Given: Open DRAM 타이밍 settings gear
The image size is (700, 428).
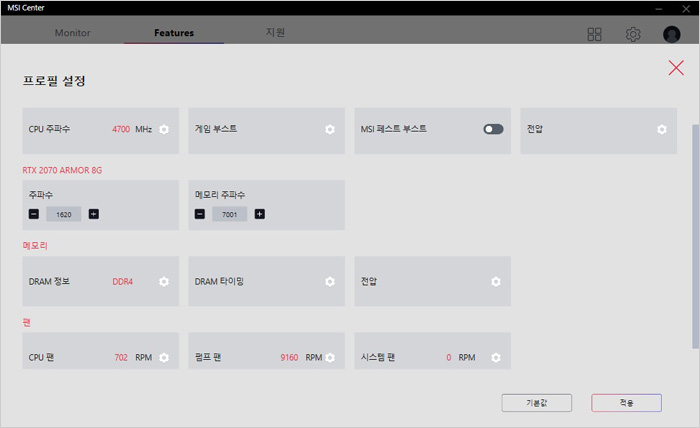Looking at the screenshot, I should 330,282.
